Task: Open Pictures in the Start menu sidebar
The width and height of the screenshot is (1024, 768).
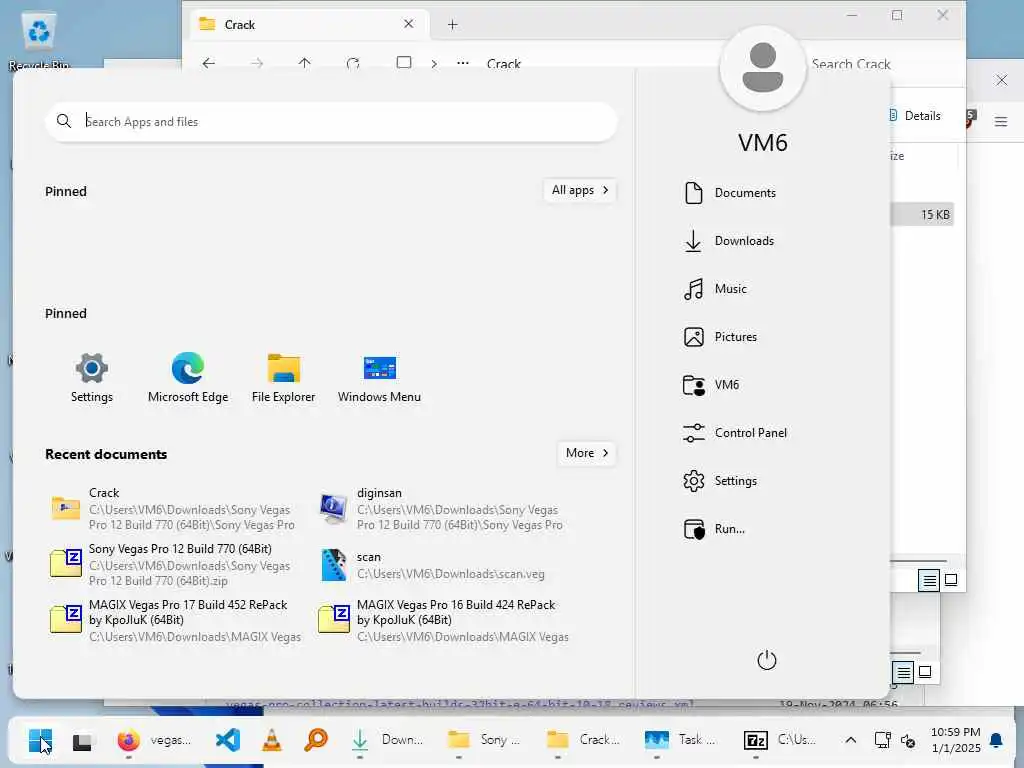Action: [720, 337]
